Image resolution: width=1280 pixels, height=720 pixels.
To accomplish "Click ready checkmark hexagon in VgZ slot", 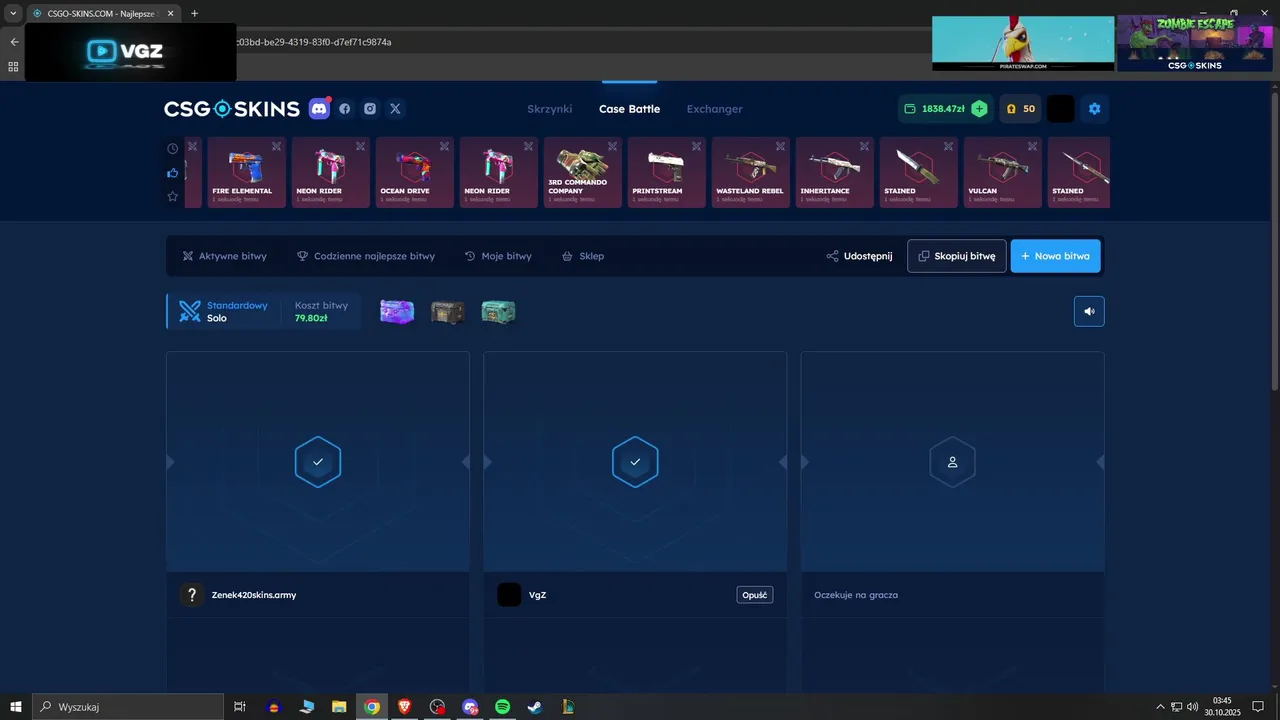I will point(635,462).
